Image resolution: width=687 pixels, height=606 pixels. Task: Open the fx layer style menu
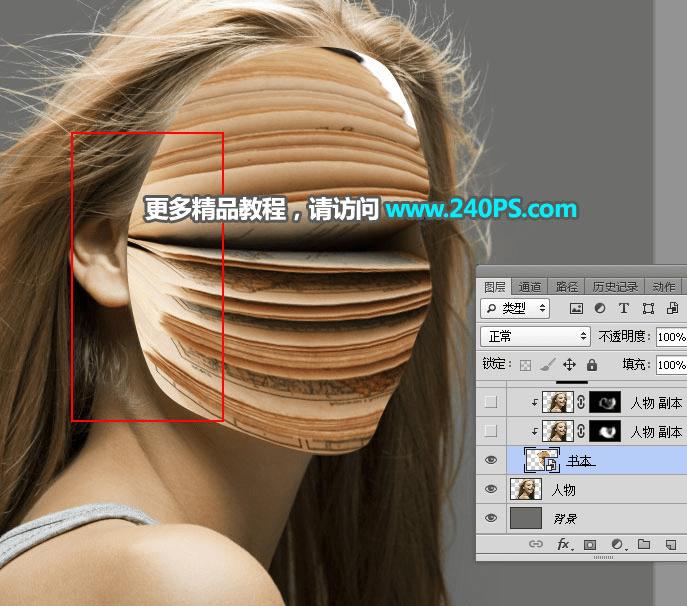[564, 544]
